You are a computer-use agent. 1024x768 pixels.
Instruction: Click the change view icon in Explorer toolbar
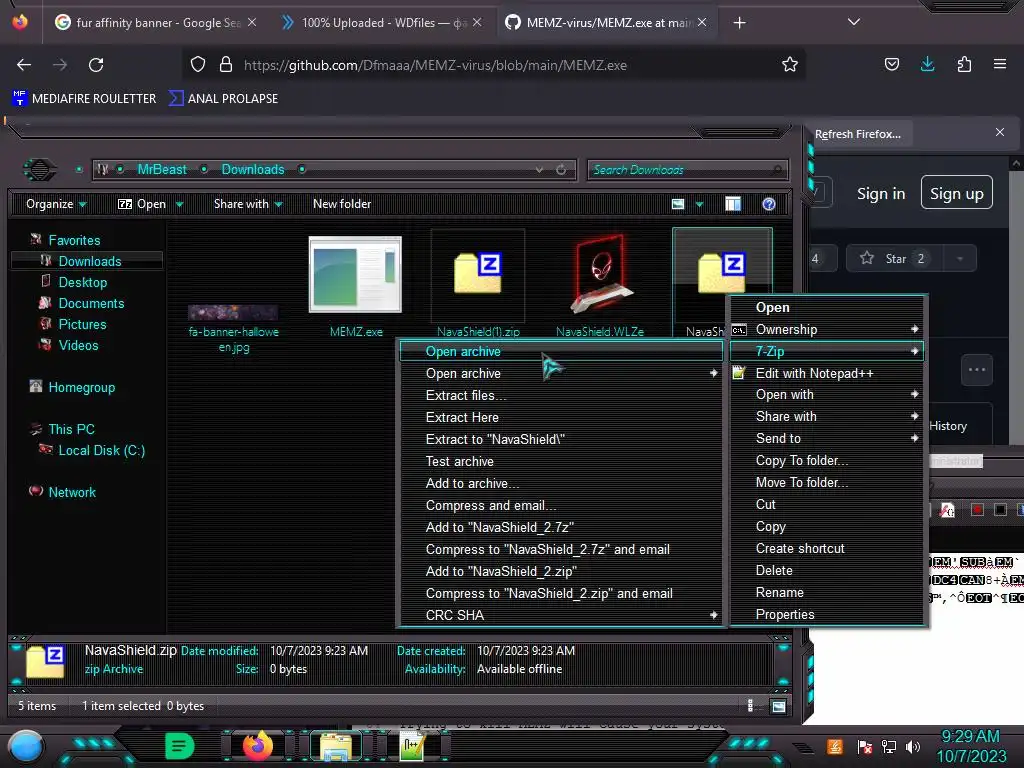point(678,204)
